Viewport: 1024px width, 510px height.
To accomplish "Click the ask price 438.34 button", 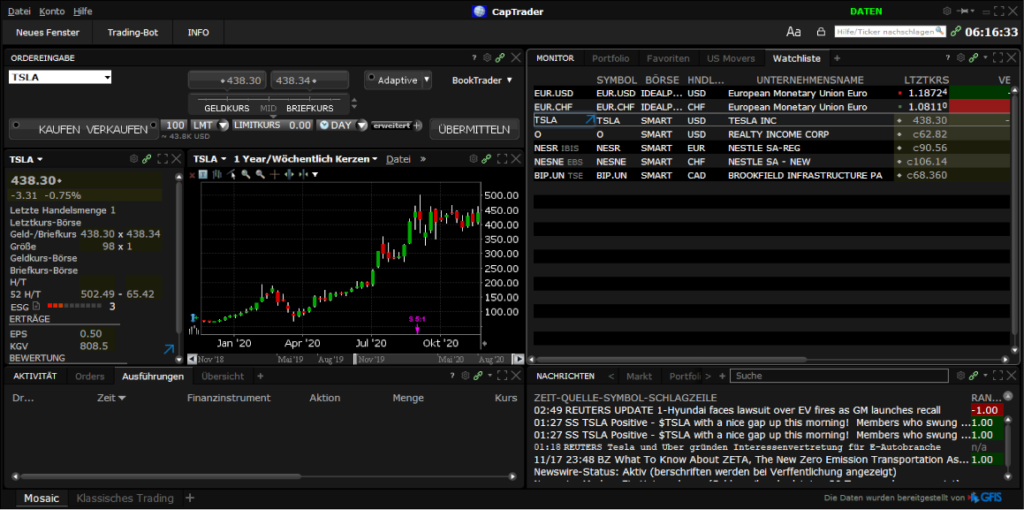I will pos(310,80).
